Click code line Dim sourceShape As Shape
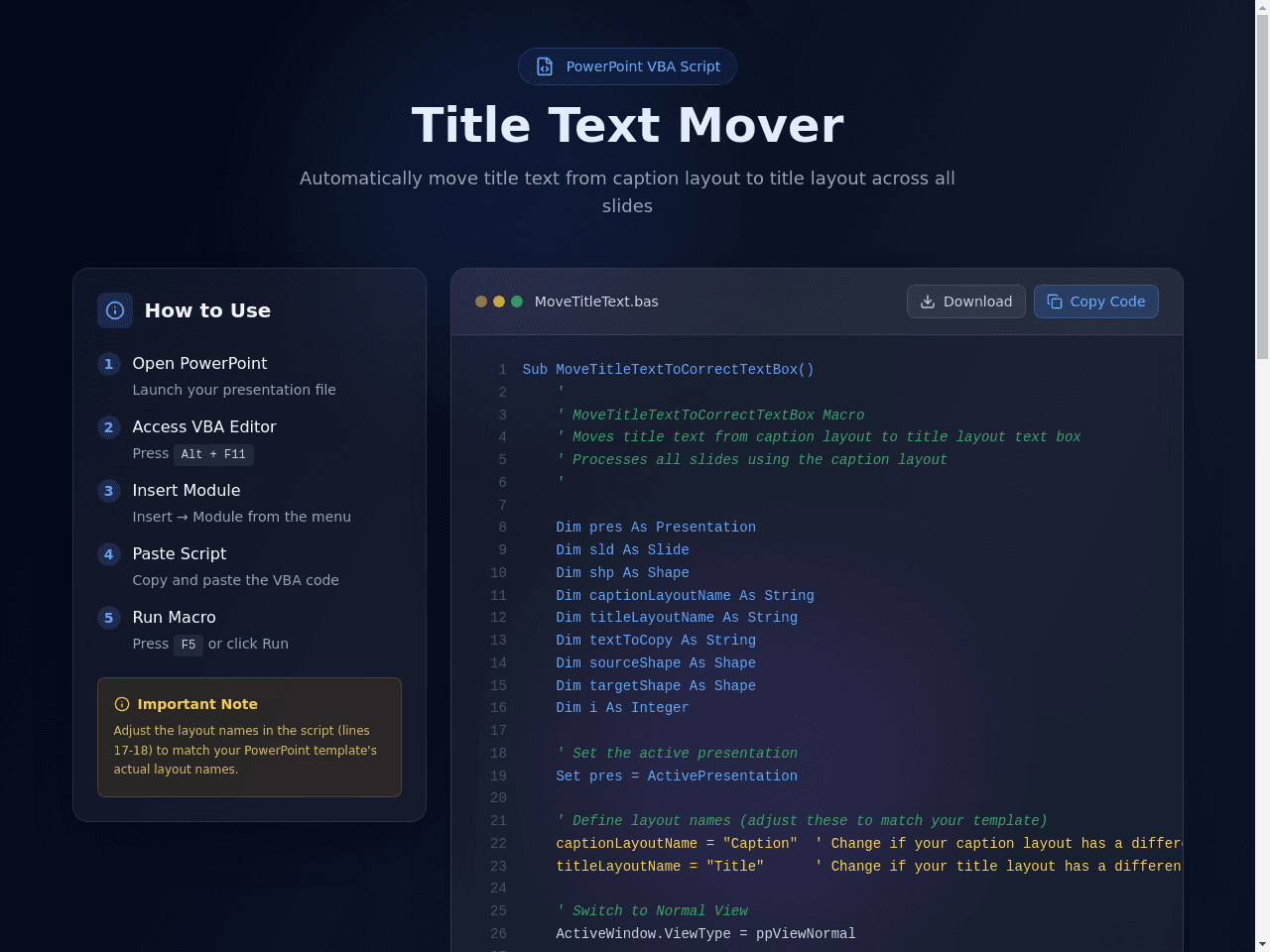1270x952 pixels. point(656,663)
